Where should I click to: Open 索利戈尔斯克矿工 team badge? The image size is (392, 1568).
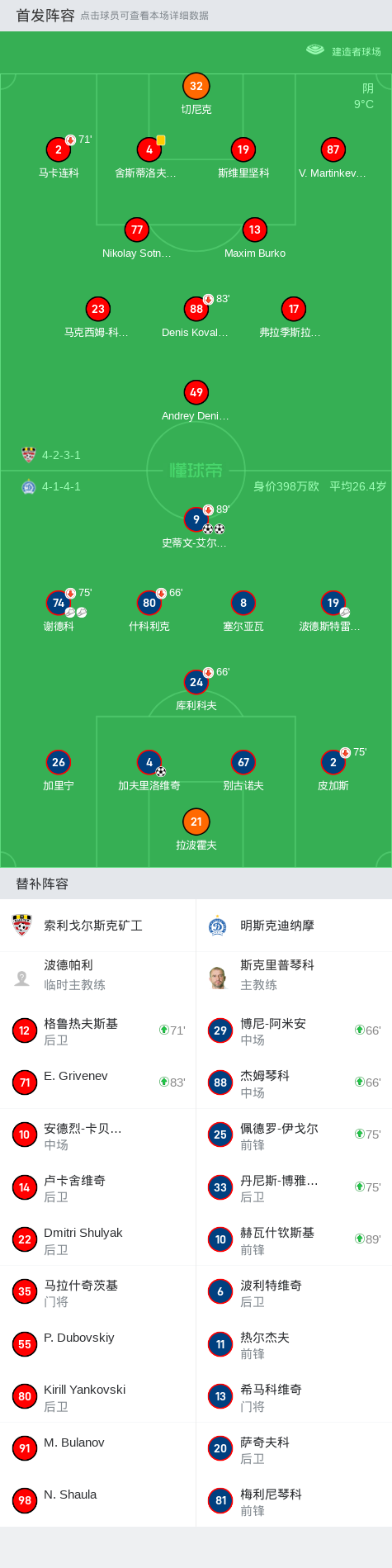(22, 925)
